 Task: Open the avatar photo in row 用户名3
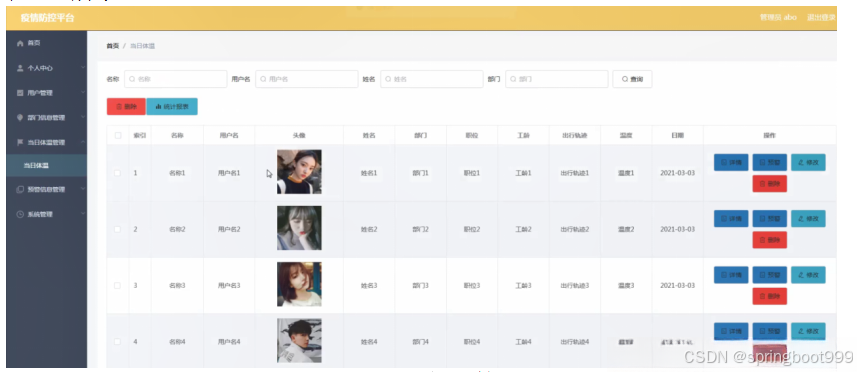click(299, 284)
